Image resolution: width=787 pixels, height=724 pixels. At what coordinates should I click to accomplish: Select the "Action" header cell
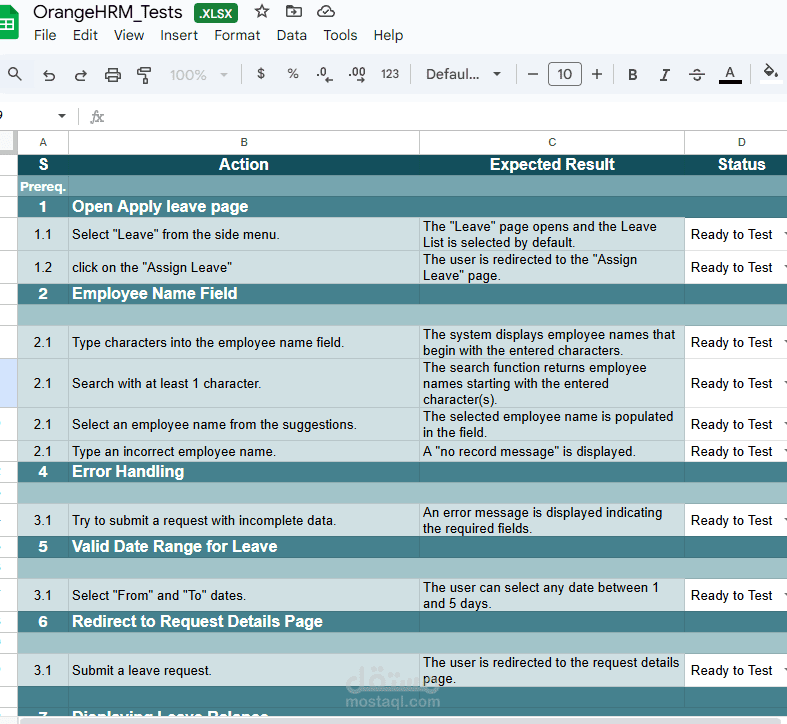(x=244, y=164)
